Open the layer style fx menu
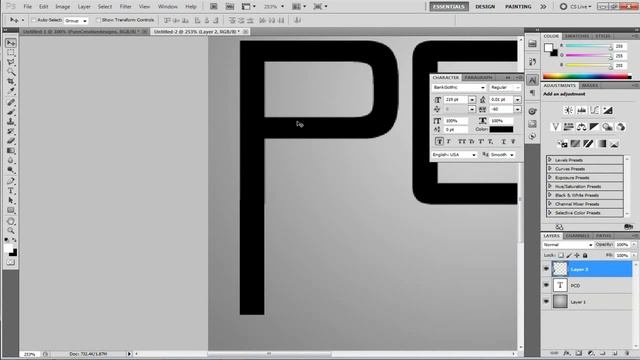Viewport: 640px width, 360px height. [567, 353]
